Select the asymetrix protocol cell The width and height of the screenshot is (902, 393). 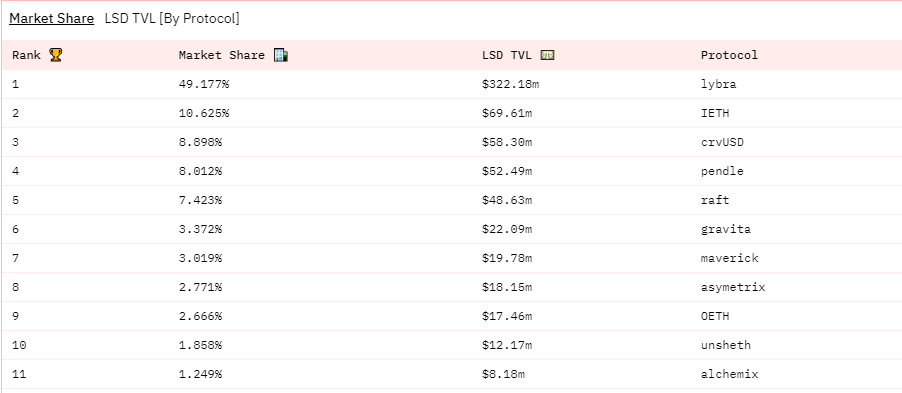pyautogui.click(x=733, y=287)
